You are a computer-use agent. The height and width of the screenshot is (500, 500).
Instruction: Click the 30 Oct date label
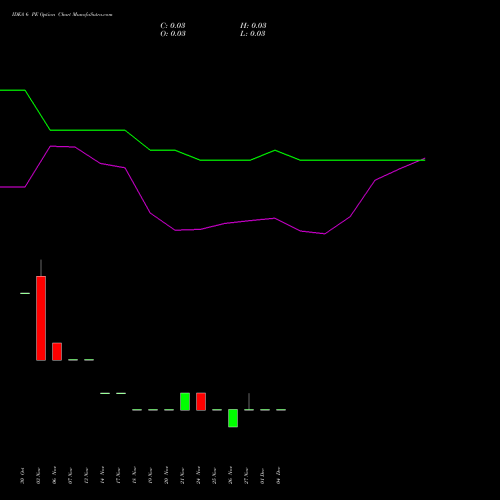22,476
